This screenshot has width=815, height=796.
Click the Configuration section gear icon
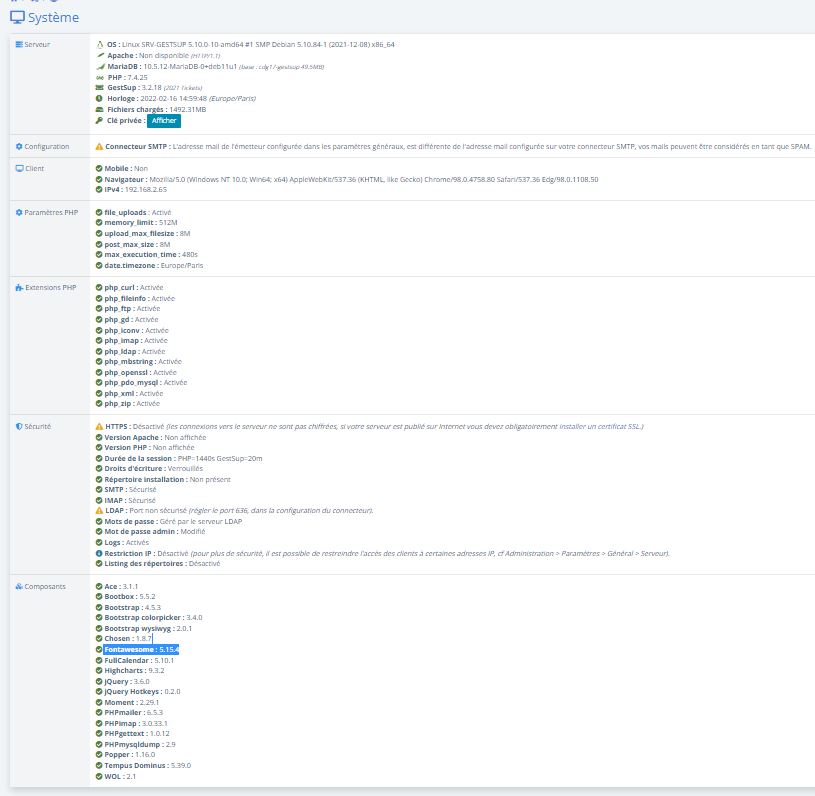[19, 147]
